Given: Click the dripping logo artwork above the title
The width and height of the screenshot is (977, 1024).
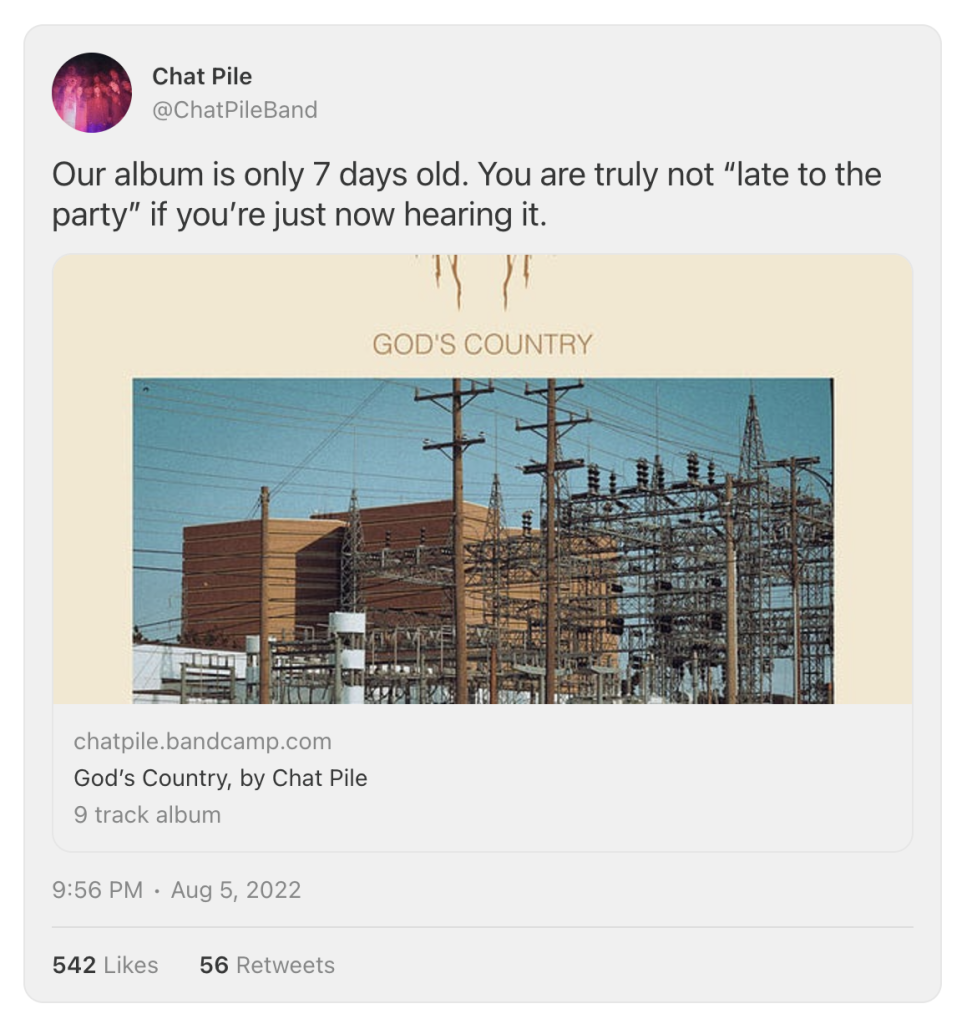Looking at the screenshot, I should click(482, 280).
